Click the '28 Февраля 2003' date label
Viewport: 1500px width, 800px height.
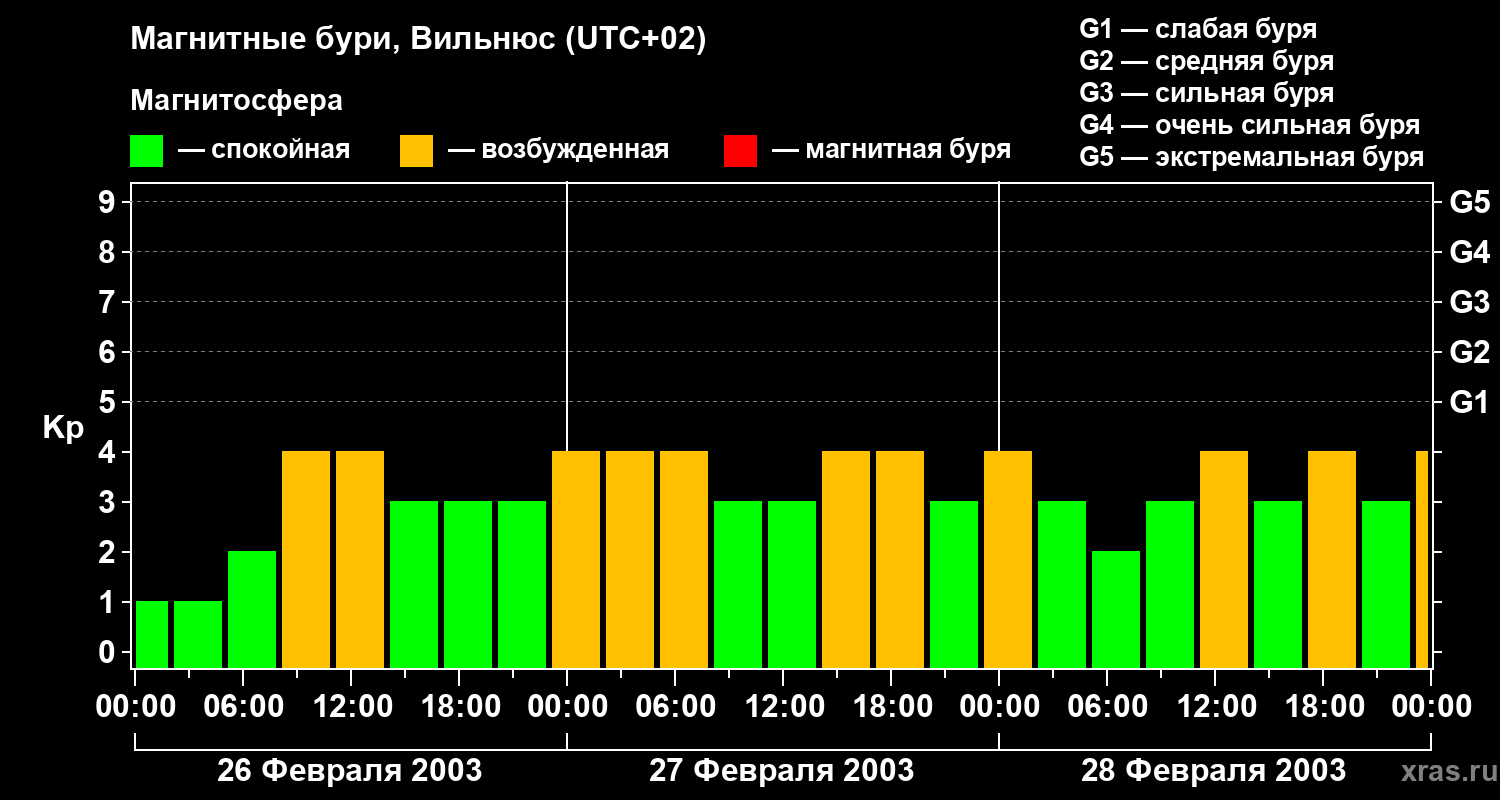(x=1214, y=771)
